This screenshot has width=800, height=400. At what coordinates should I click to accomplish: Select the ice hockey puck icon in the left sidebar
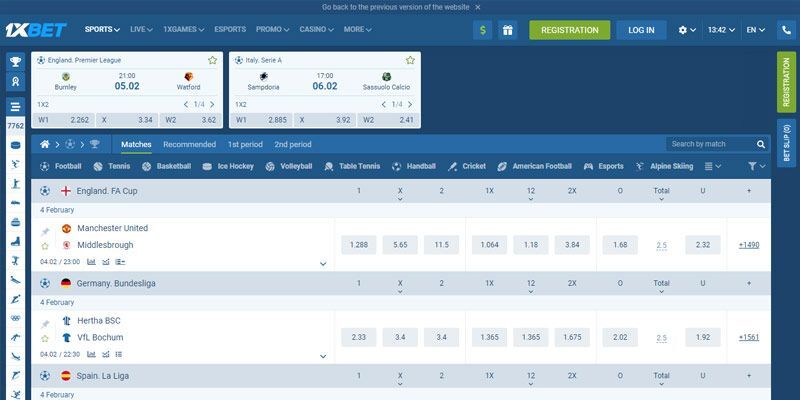click(x=16, y=145)
